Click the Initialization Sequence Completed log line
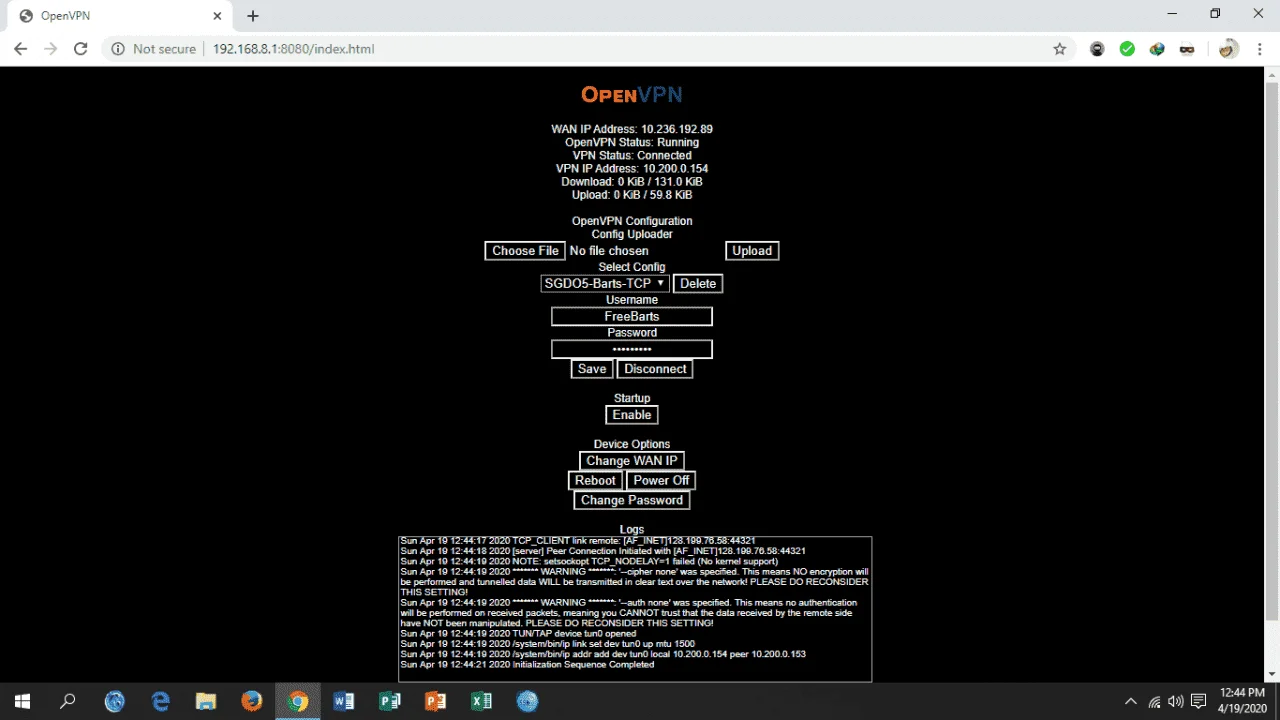Viewport: 1280px width, 720px height. (x=527, y=664)
